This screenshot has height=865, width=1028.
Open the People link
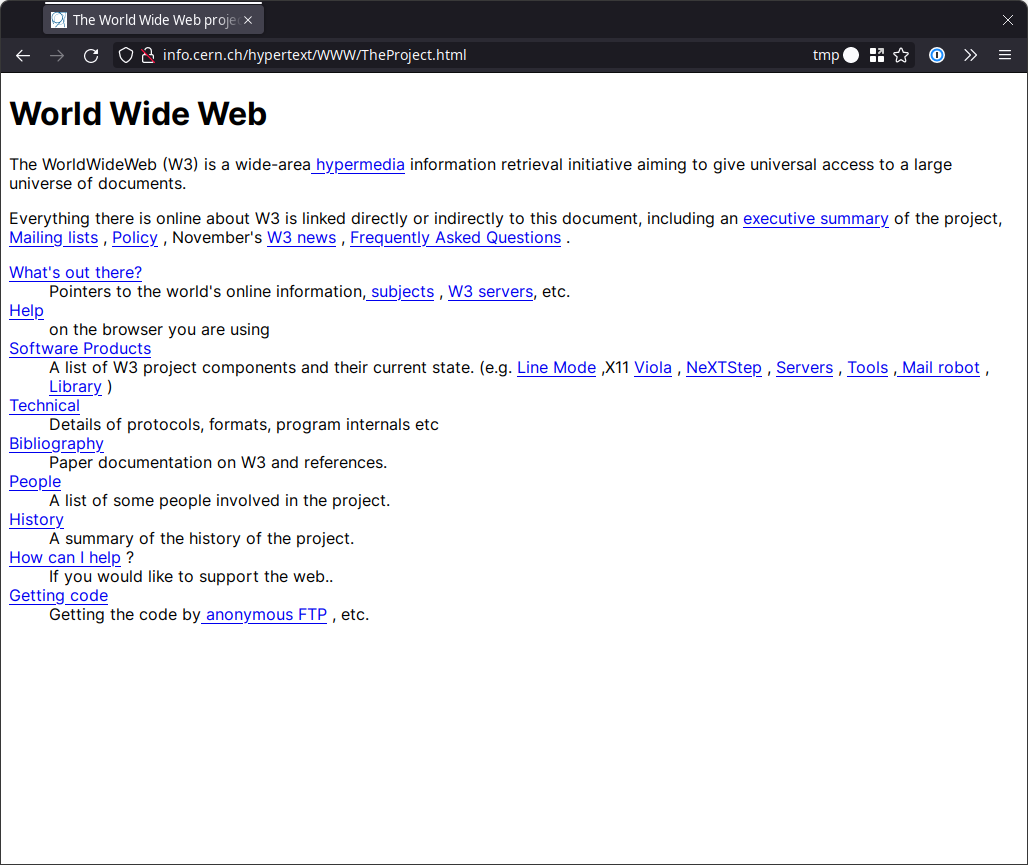[x=35, y=482]
